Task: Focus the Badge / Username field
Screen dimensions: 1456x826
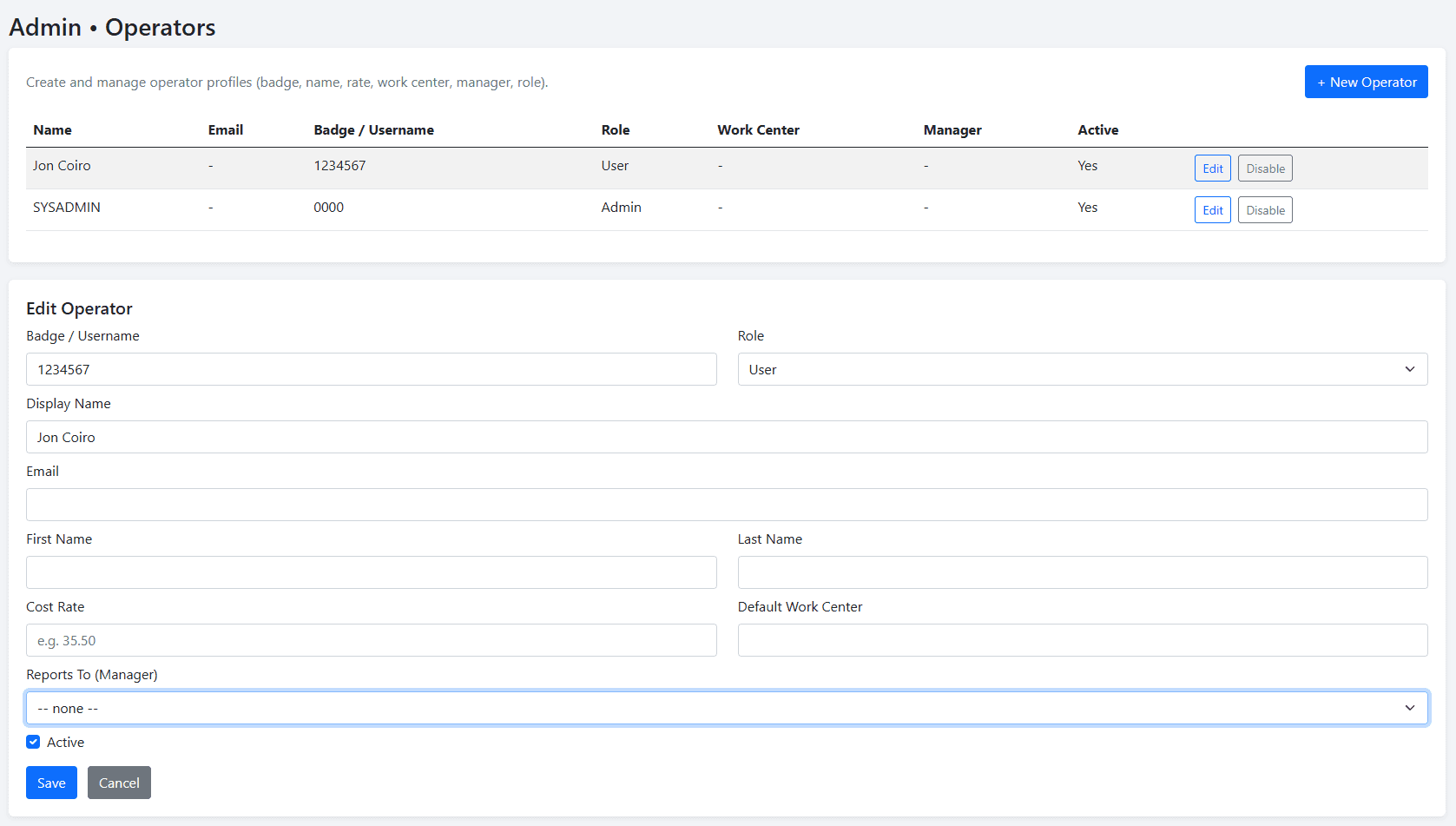Action: click(x=371, y=369)
